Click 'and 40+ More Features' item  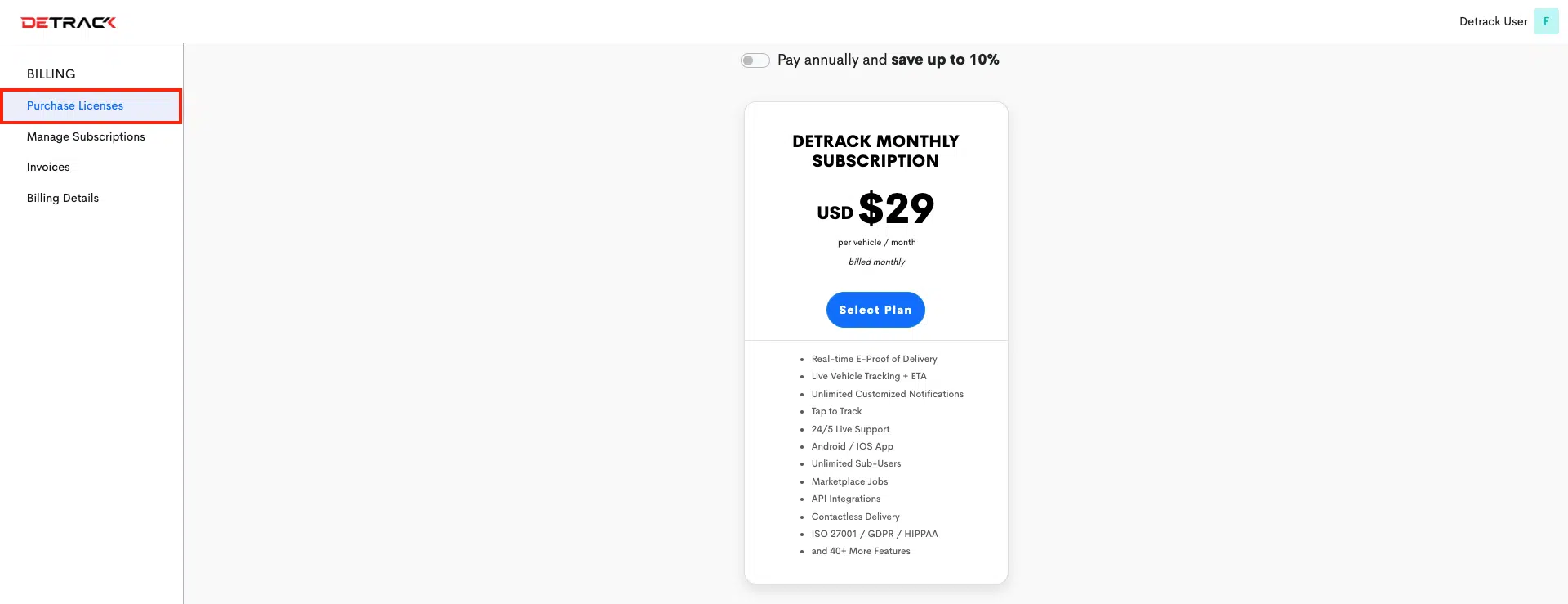tap(861, 551)
